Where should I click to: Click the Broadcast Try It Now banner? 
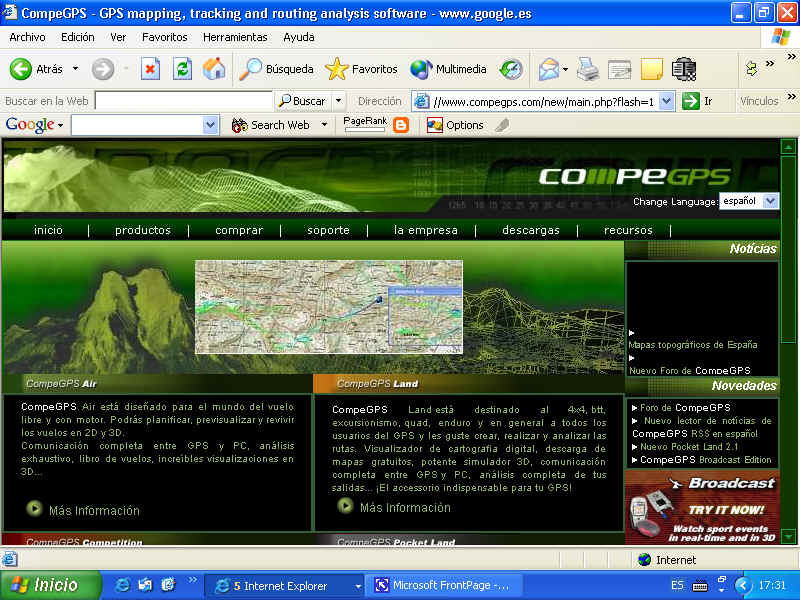pos(702,507)
